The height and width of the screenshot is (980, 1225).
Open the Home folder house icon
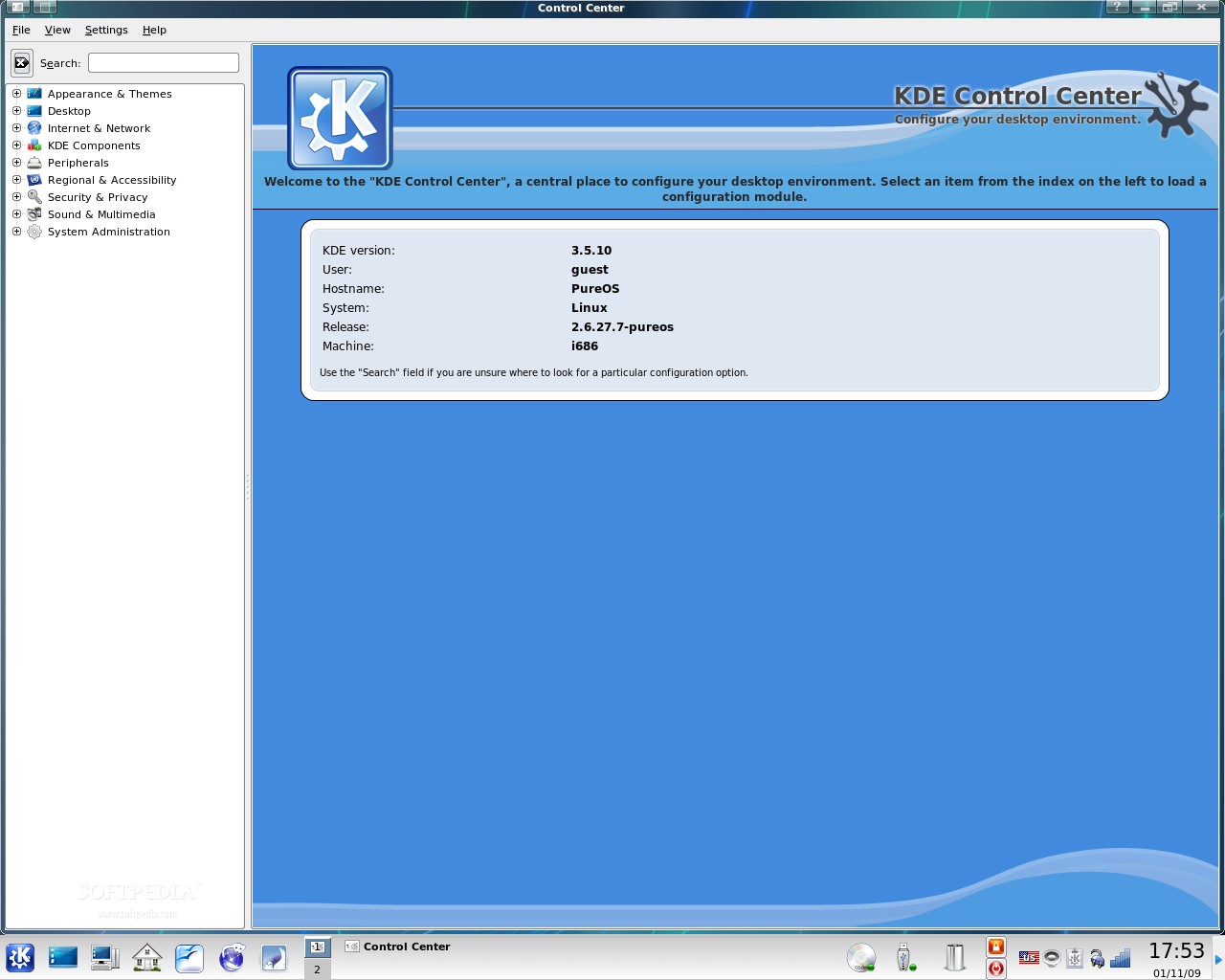click(x=146, y=957)
